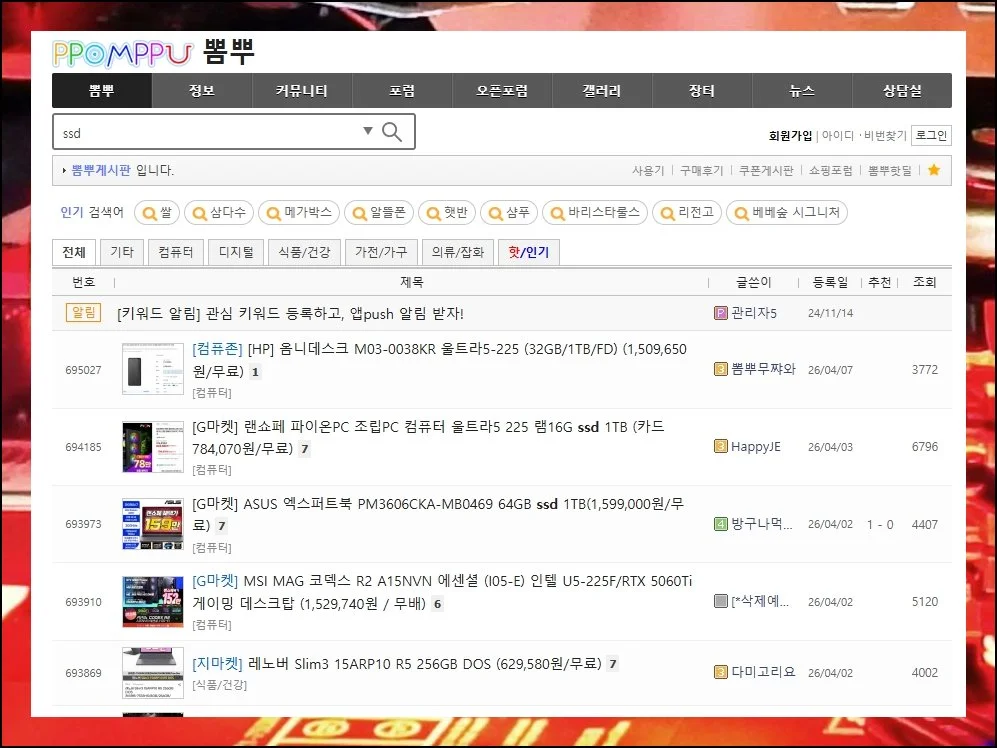The width and height of the screenshot is (997, 748).
Task: Click the 알림 badge on the notice row
Action: click(83, 312)
